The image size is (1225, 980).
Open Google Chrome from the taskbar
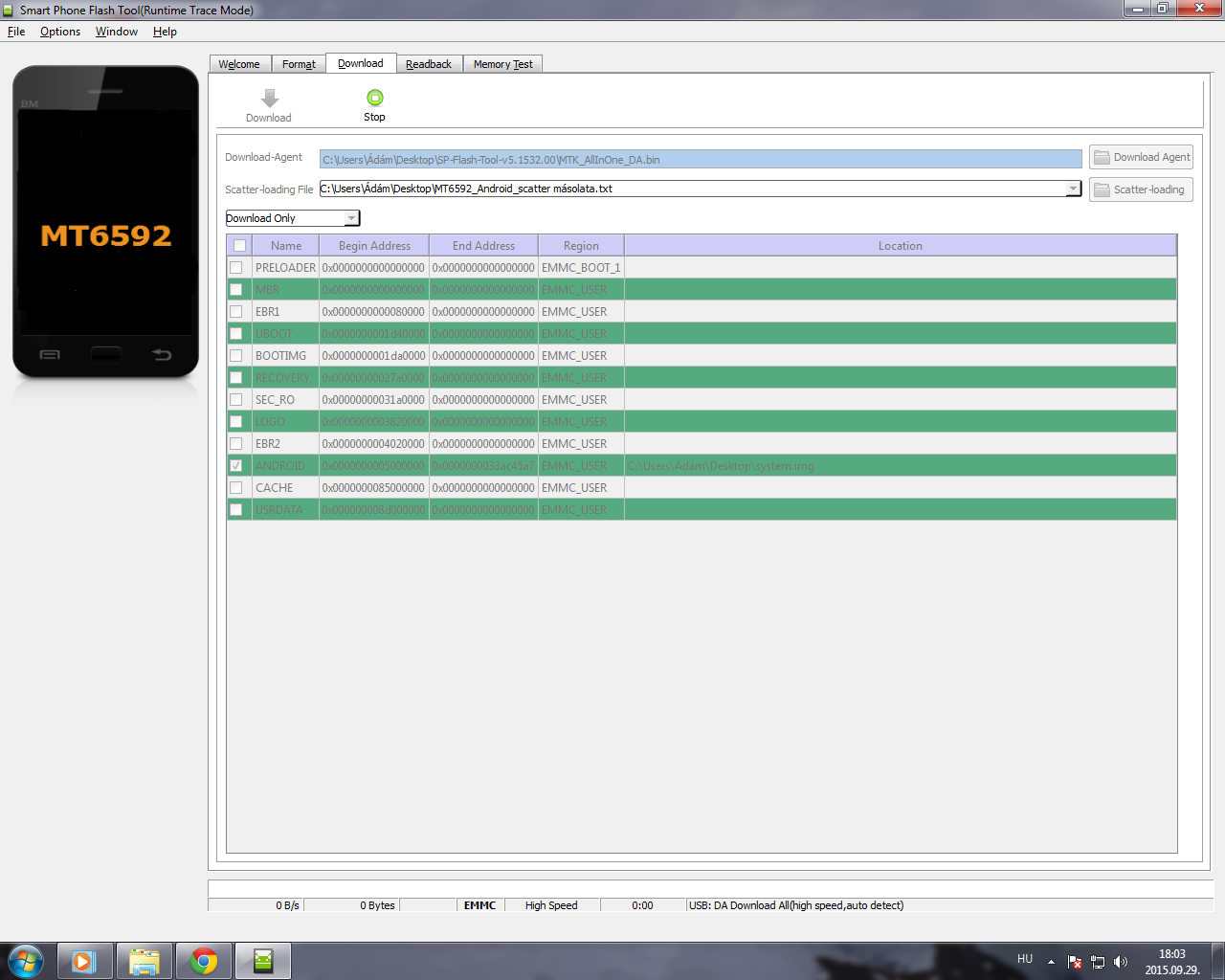(x=204, y=961)
